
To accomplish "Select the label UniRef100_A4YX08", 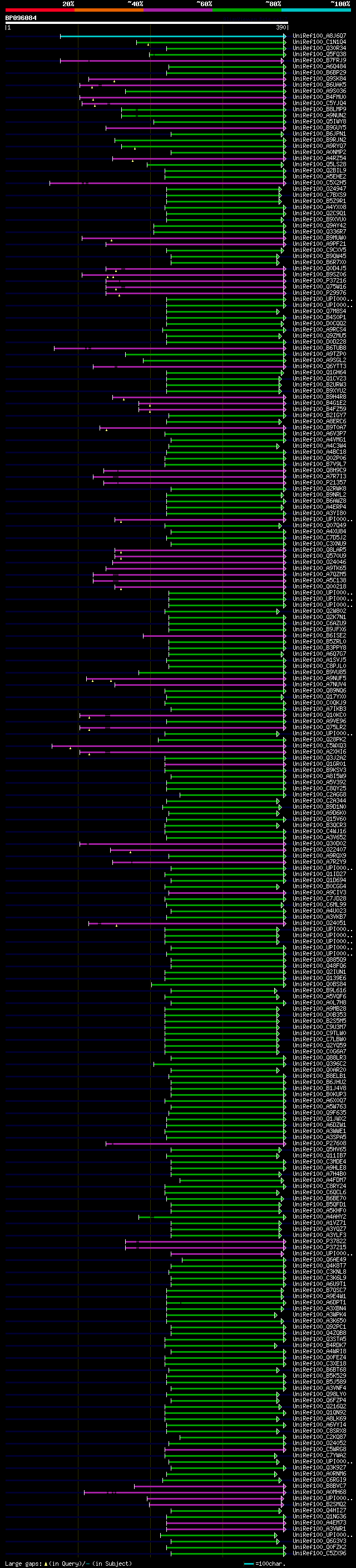I will coord(319,207).
